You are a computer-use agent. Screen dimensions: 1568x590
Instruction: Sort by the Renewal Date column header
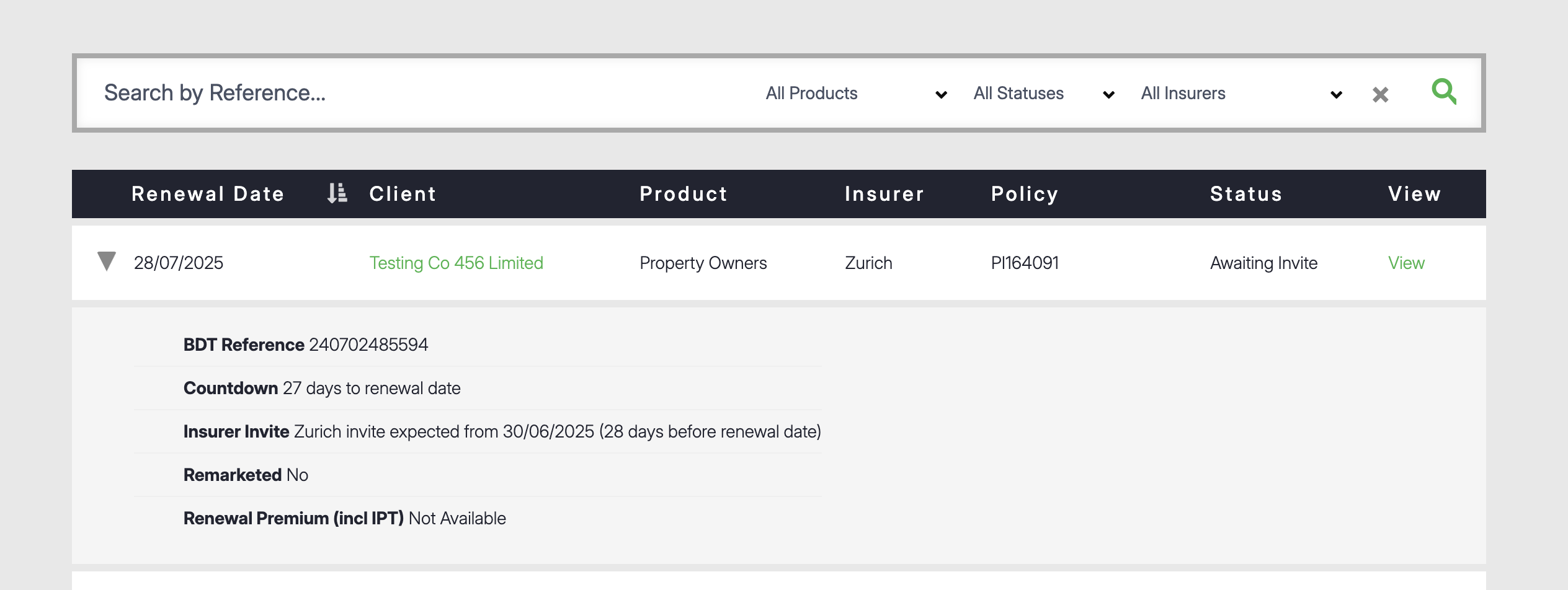click(208, 194)
